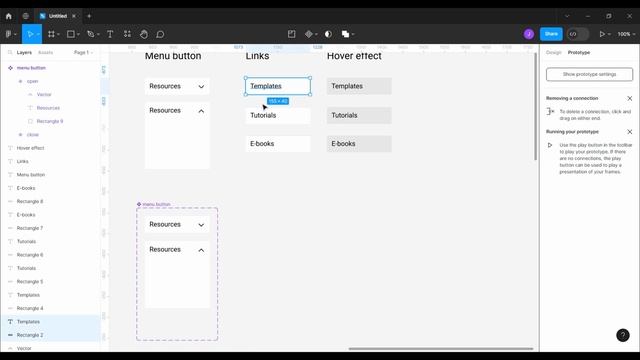Screen dimensions: 640x360
Task: Click the Tutorials hover effect box
Action: click(x=359, y=116)
